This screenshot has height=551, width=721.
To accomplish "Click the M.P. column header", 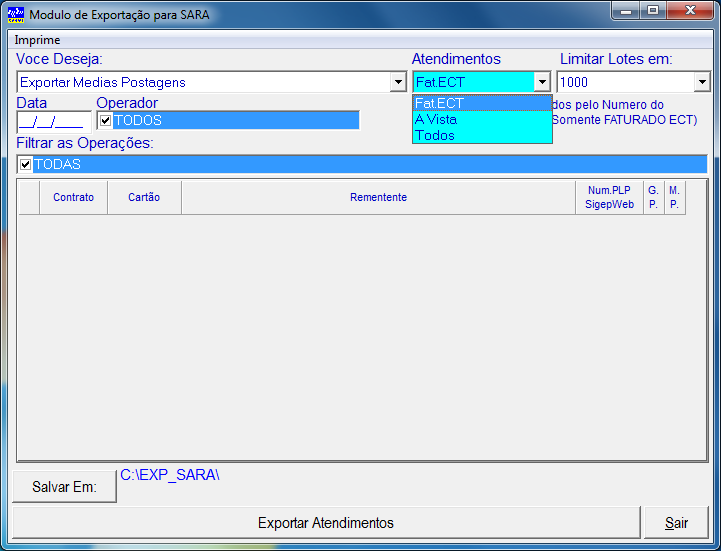I will (x=675, y=197).
